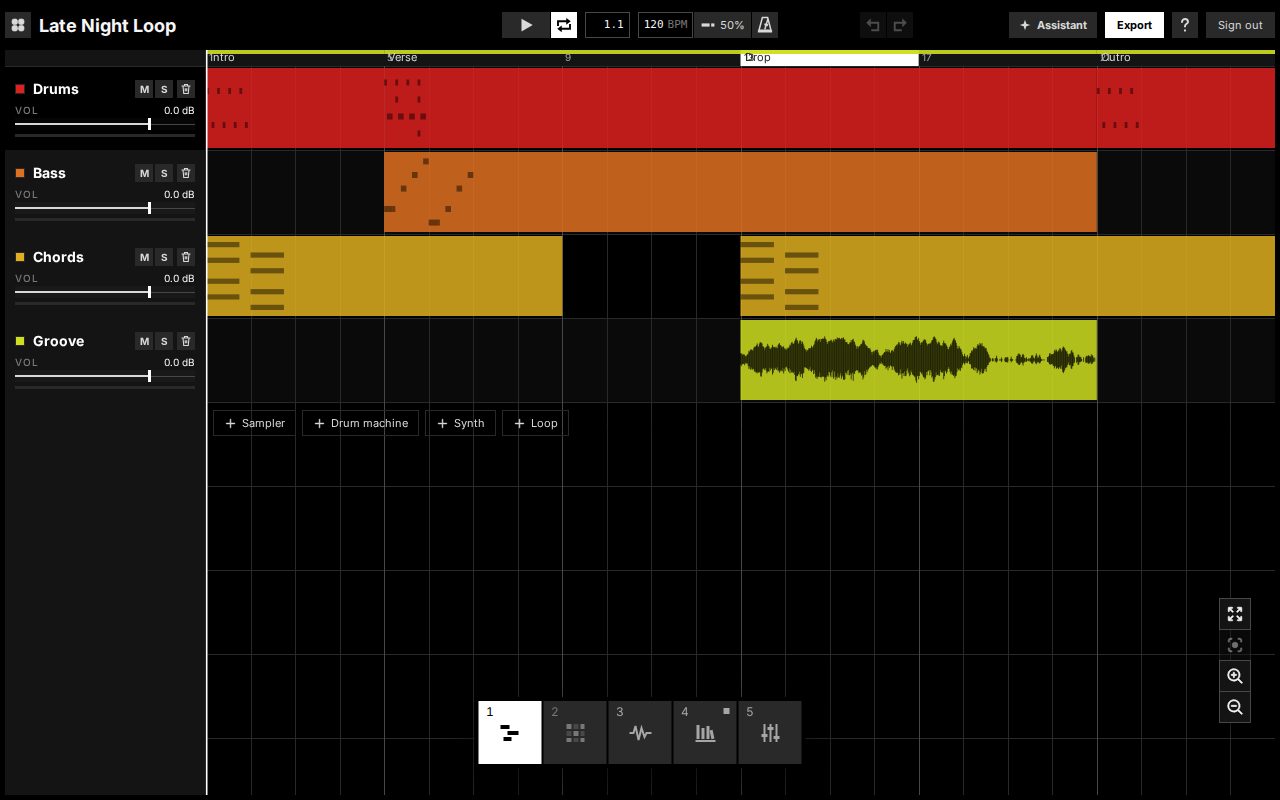Open the step sequencer tab 2
The height and width of the screenshot is (800, 1280).
pyautogui.click(x=575, y=732)
